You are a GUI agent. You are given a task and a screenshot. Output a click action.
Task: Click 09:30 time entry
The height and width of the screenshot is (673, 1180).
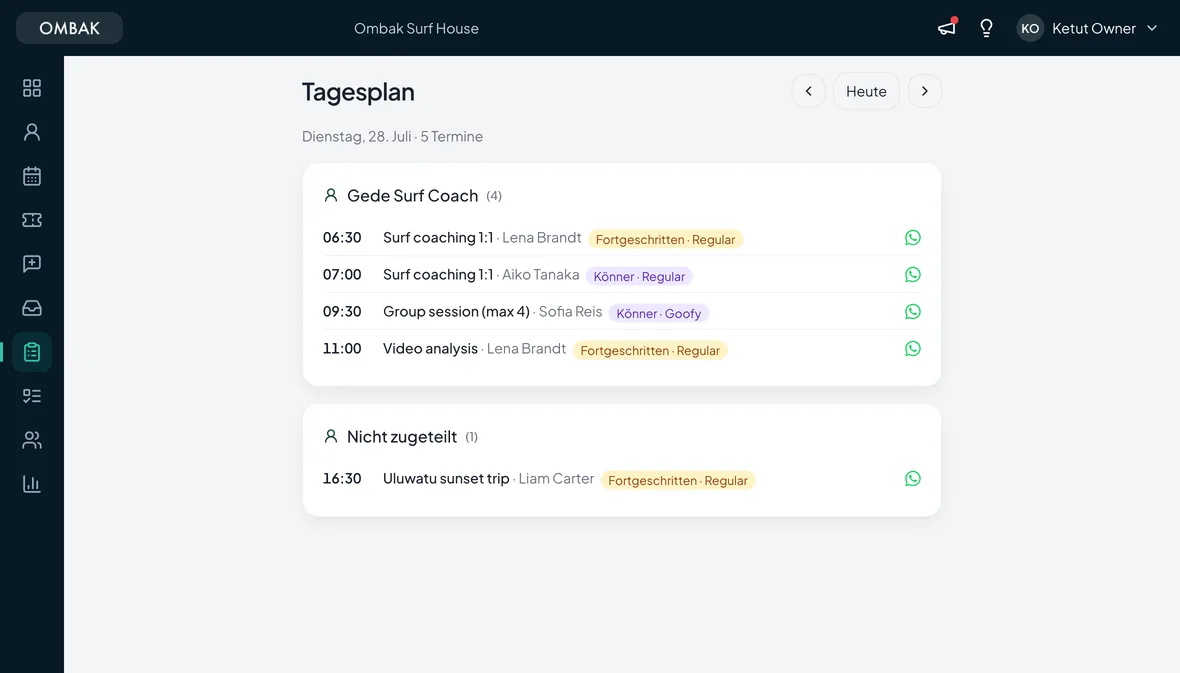tap(342, 312)
